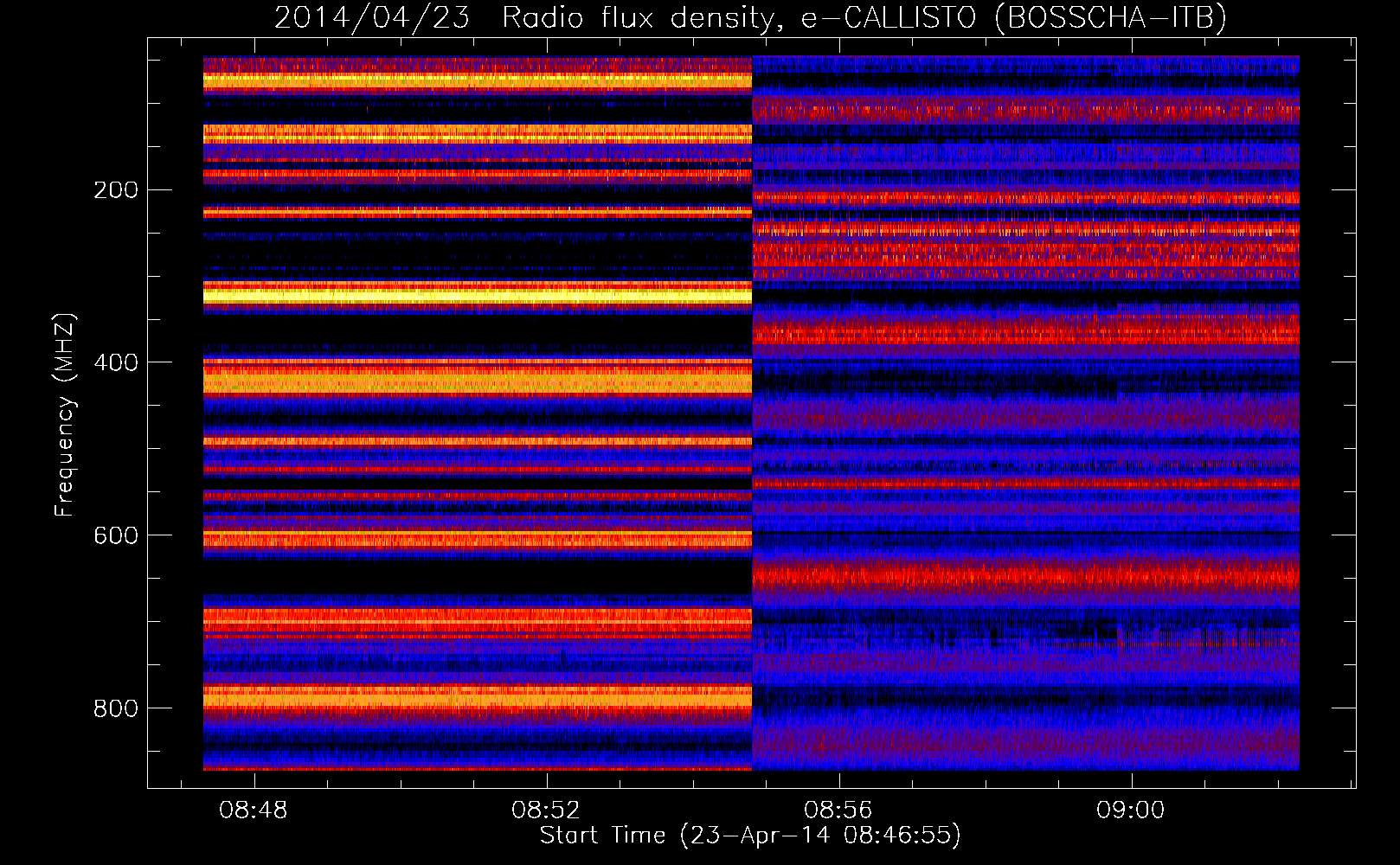Click the 09:00 time tick label

(1131, 811)
